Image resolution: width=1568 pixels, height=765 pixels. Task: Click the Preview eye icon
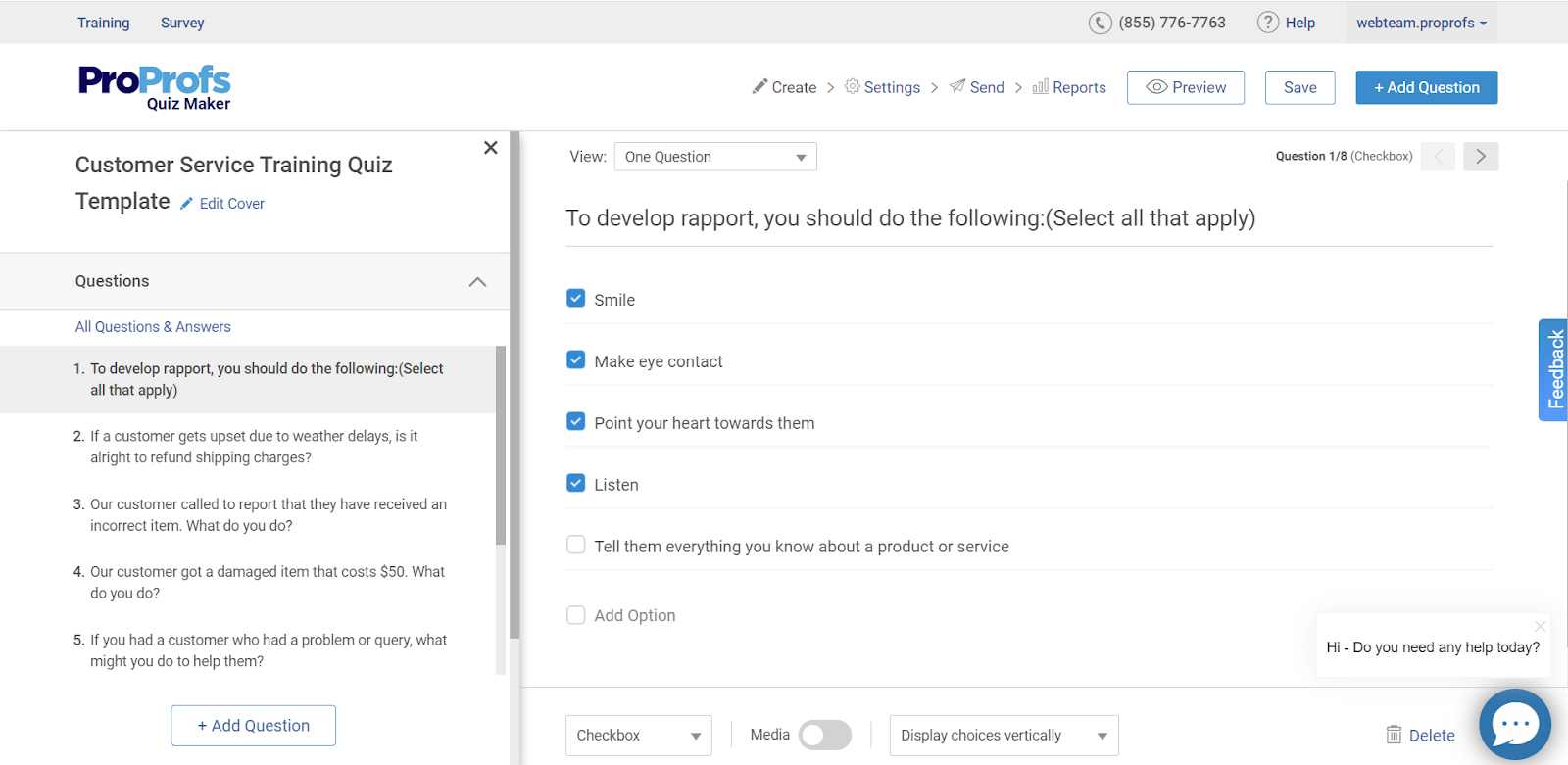pyautogui.click(x=1156, y=86)
